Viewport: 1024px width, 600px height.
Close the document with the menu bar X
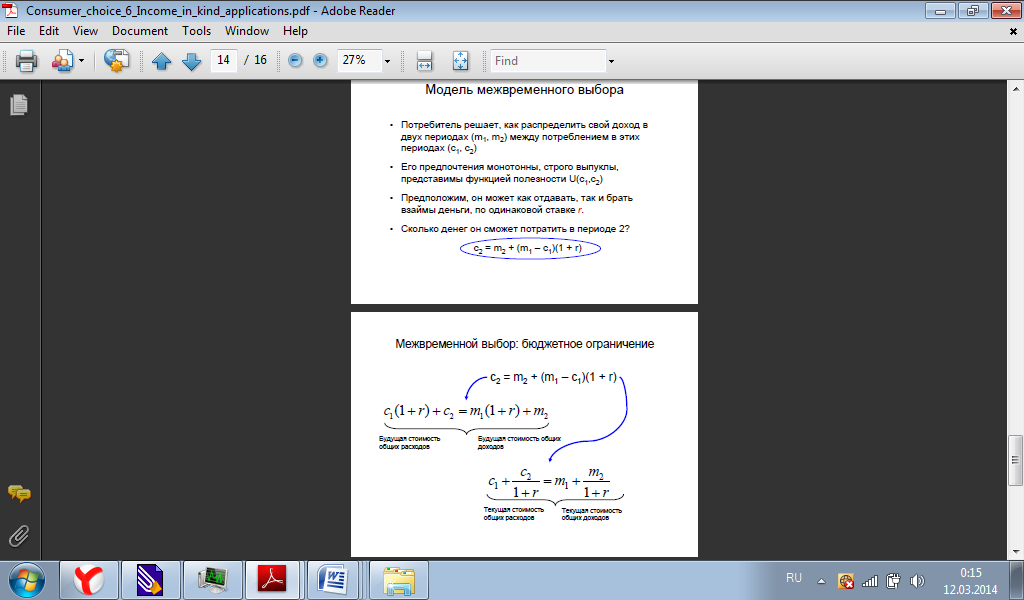1014,31
